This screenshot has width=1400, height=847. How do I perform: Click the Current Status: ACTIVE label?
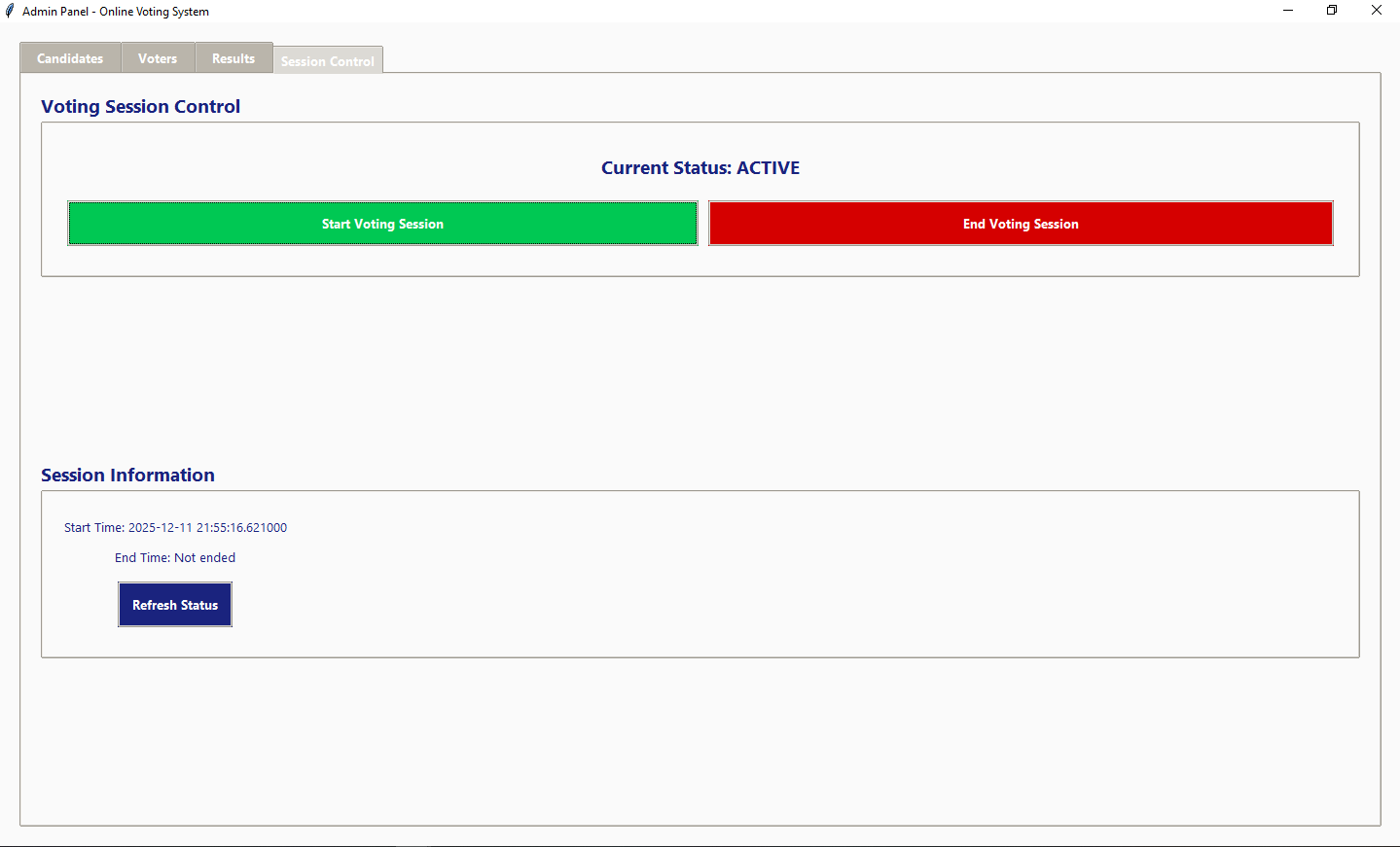pos(700,167)
